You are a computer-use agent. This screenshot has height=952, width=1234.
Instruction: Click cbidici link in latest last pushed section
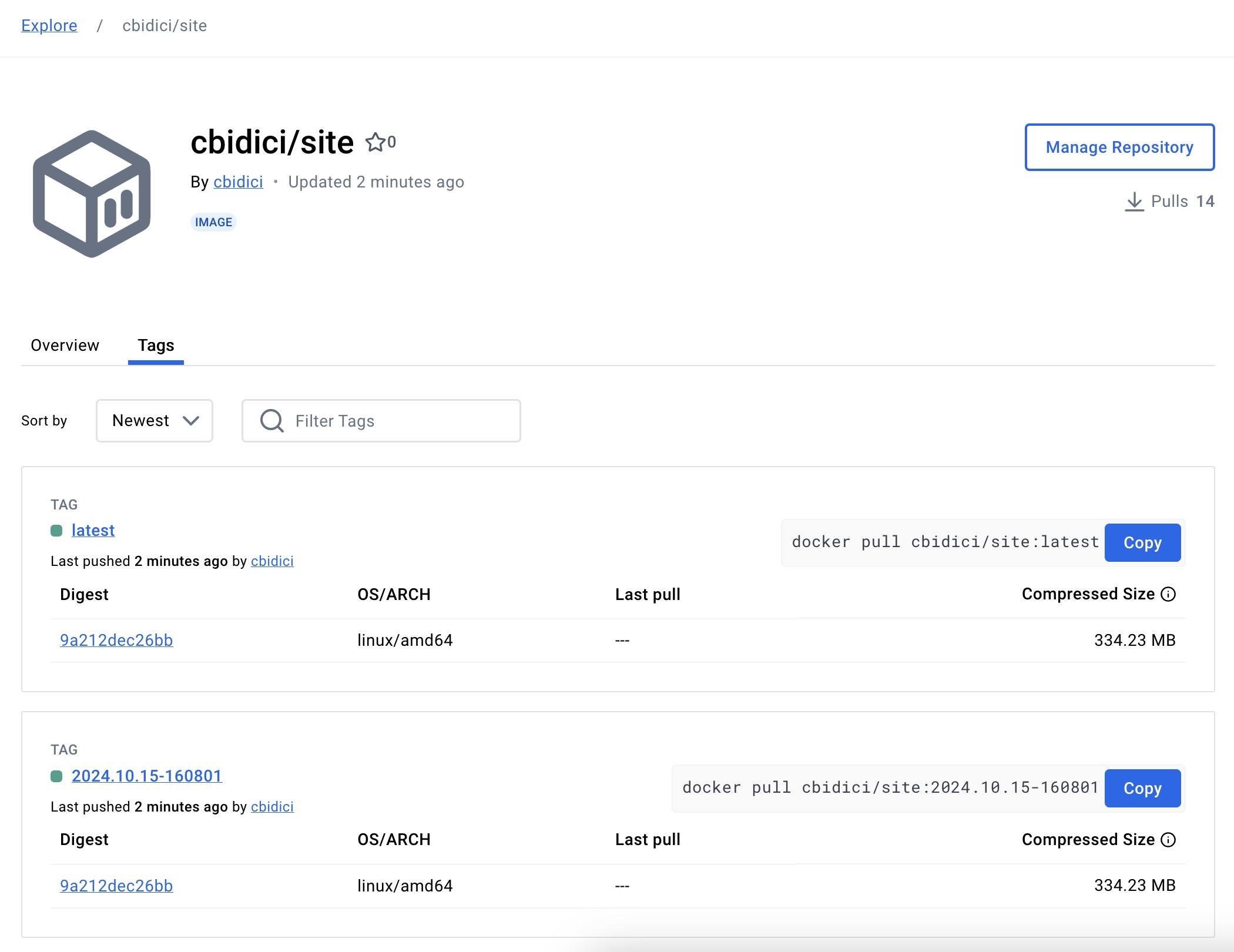271,560
